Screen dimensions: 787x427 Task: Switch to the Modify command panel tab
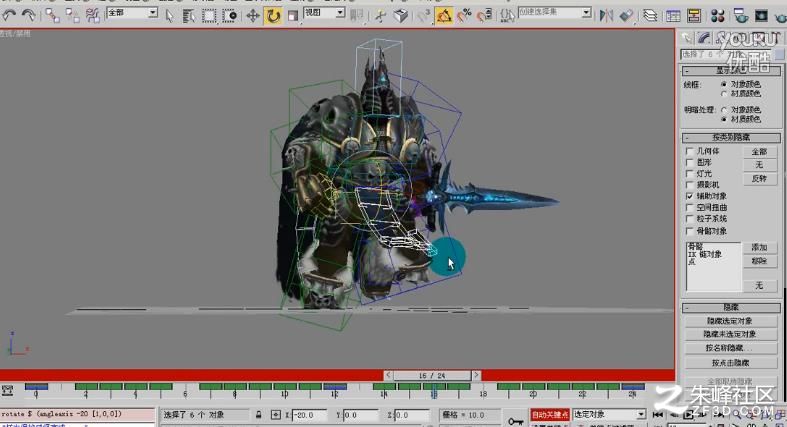[703, 38]
